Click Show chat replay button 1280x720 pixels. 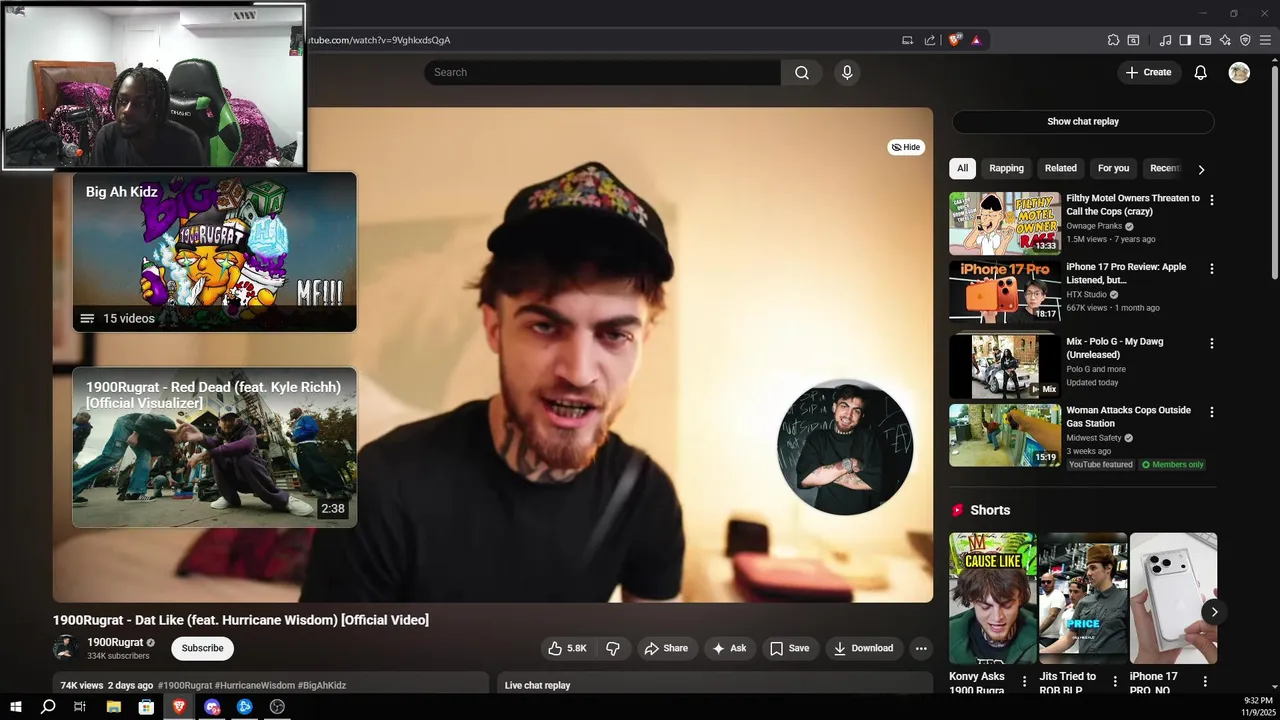(x=1083, y=121)
